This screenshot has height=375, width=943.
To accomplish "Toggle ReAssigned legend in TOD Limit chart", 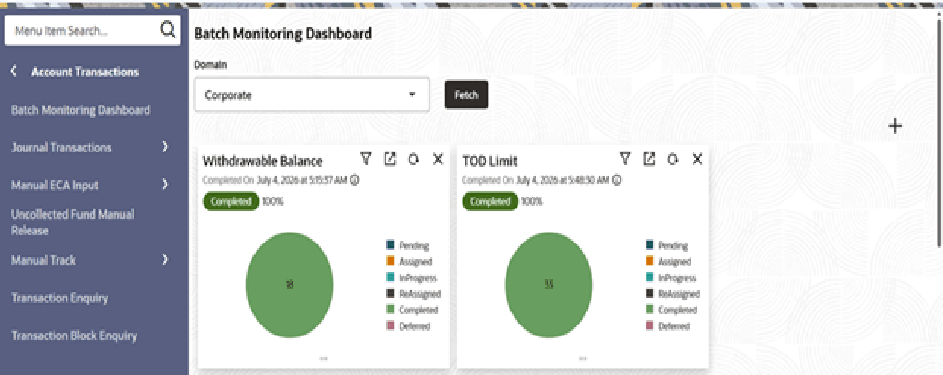I will click(672, 294).
